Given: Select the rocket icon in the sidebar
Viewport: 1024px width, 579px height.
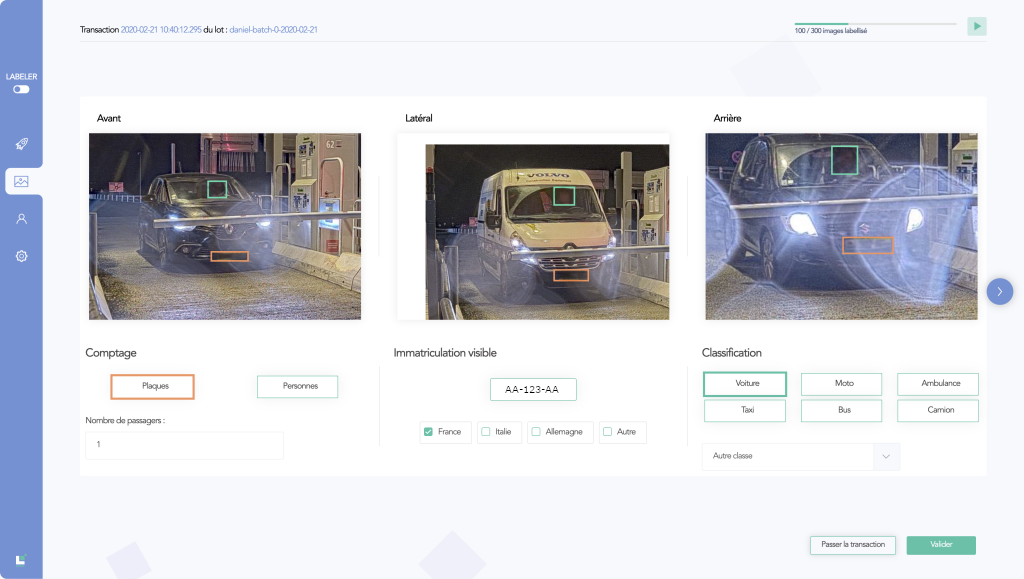Looking at the screenshot, I should [21, 143].
